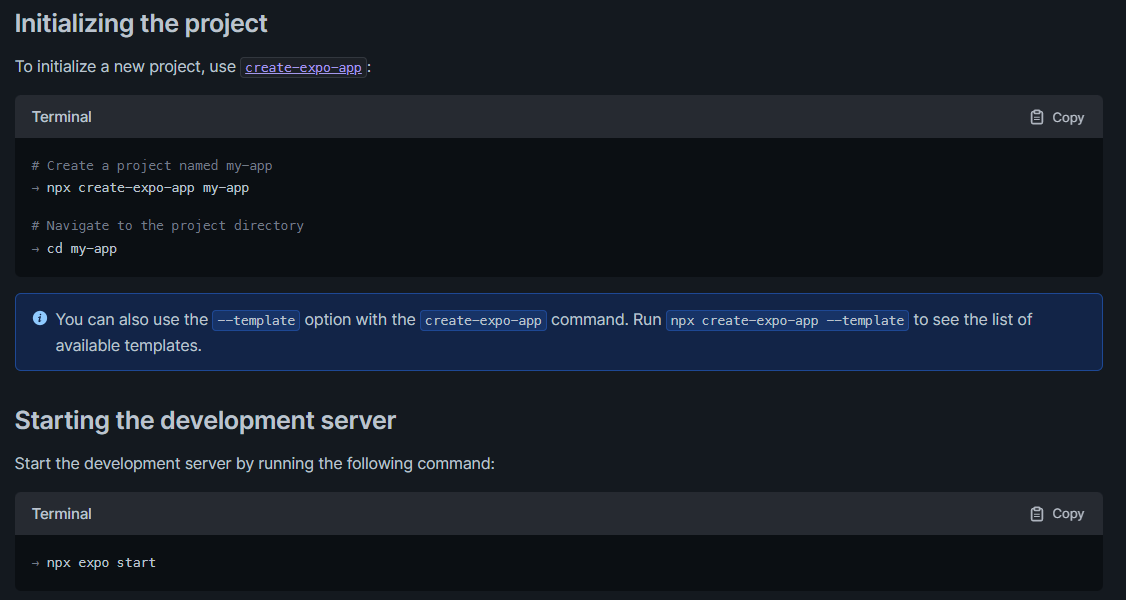
Task: Click the '# Create a project named my-app' comment
Action: [152, 166]
